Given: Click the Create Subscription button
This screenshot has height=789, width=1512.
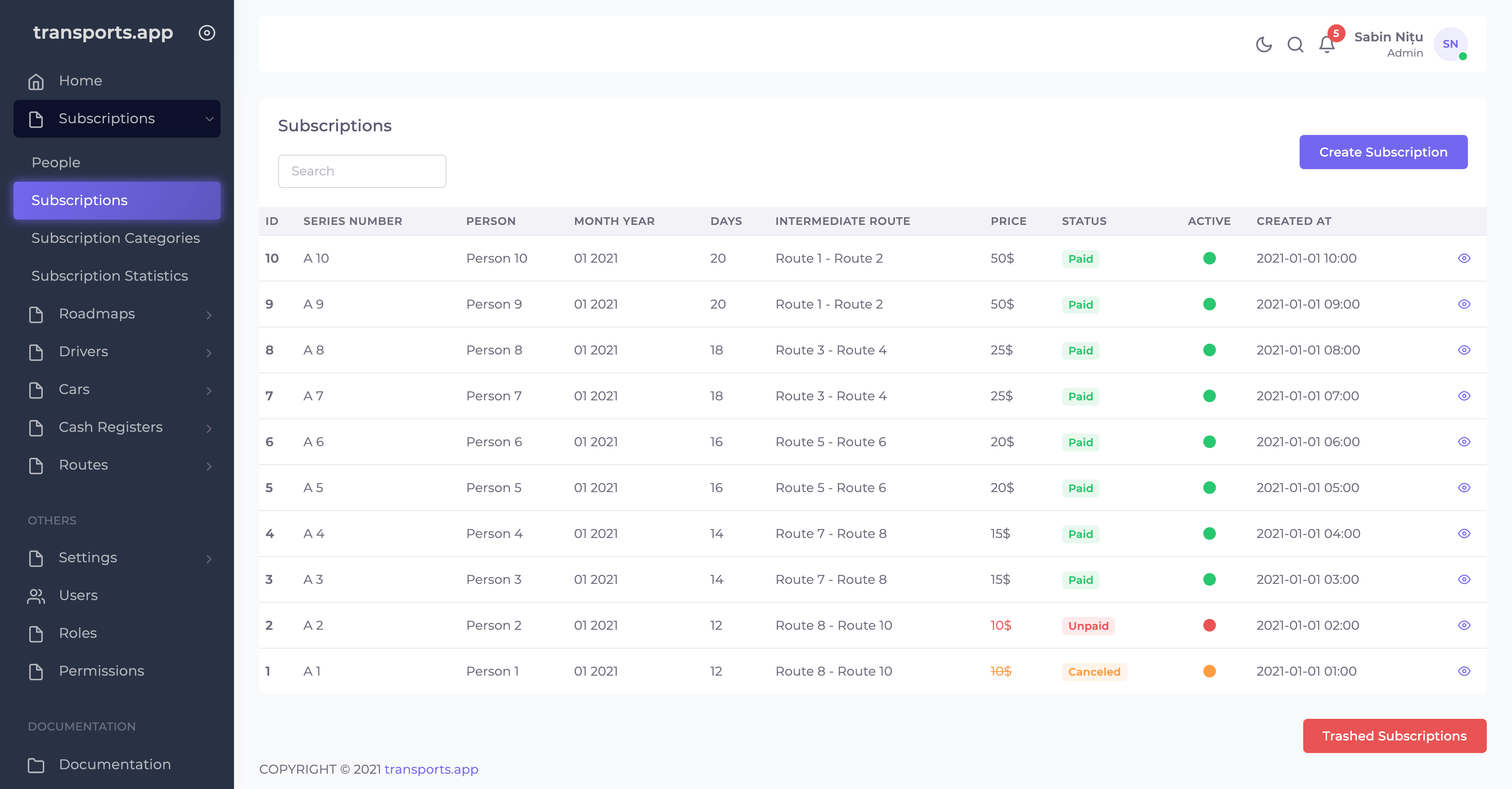Looking at the screenshot, I should point(1383,152).
